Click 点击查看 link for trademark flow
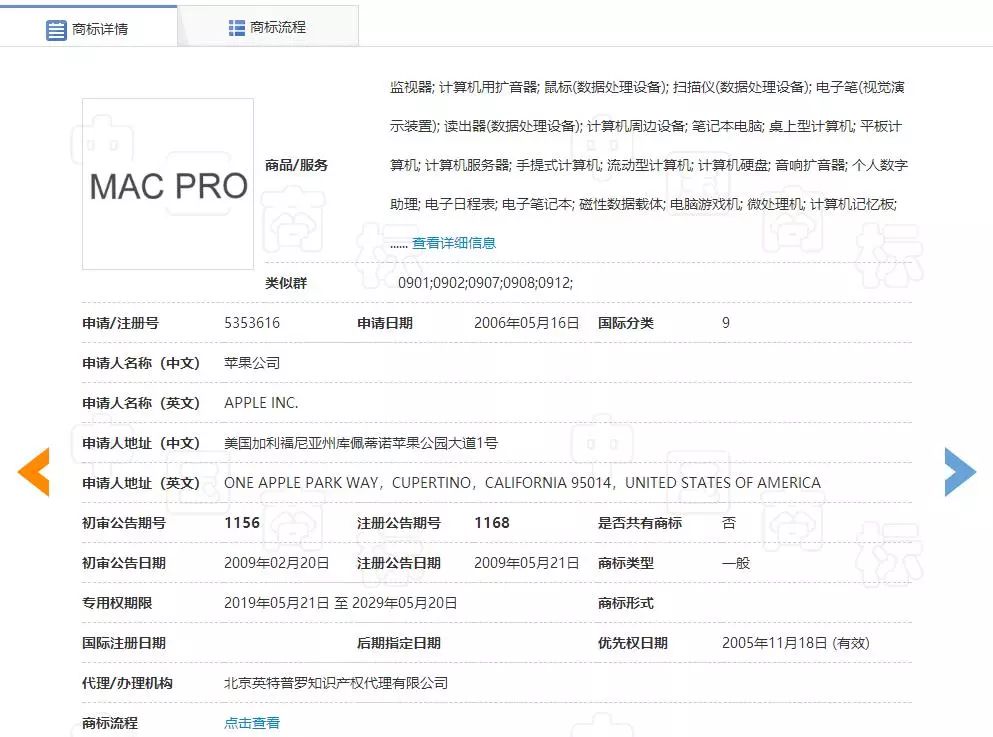 [x=252, y=722]
